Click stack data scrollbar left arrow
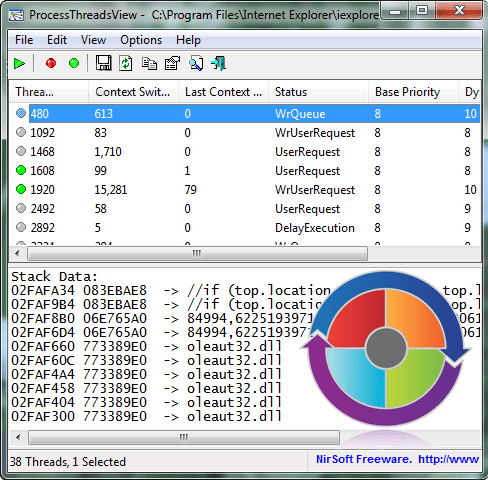Screen dimensions: 488x480 pyautogui.click(x=18, y=437)
